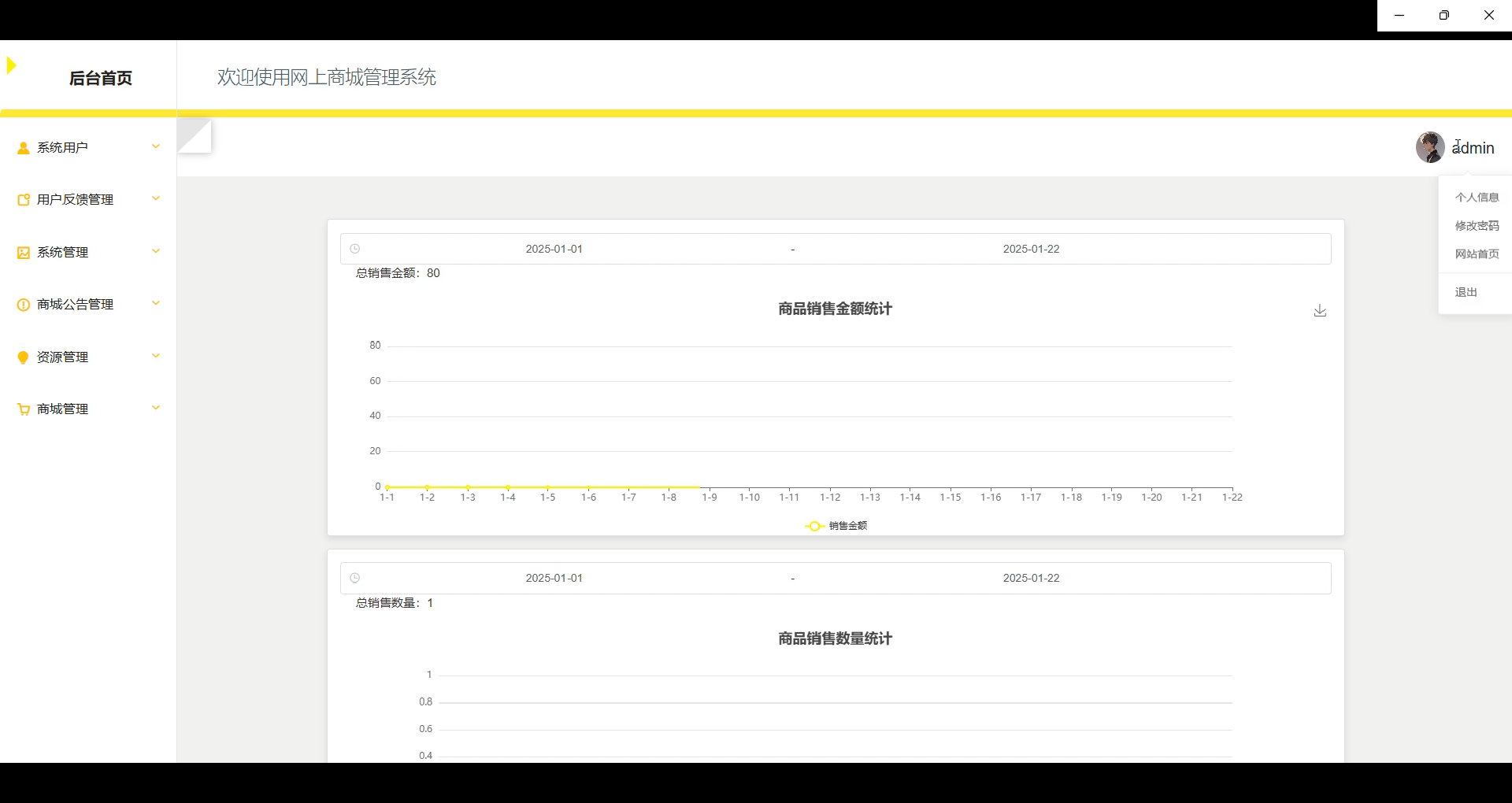Close the application window

click(x=1488, y=15)
